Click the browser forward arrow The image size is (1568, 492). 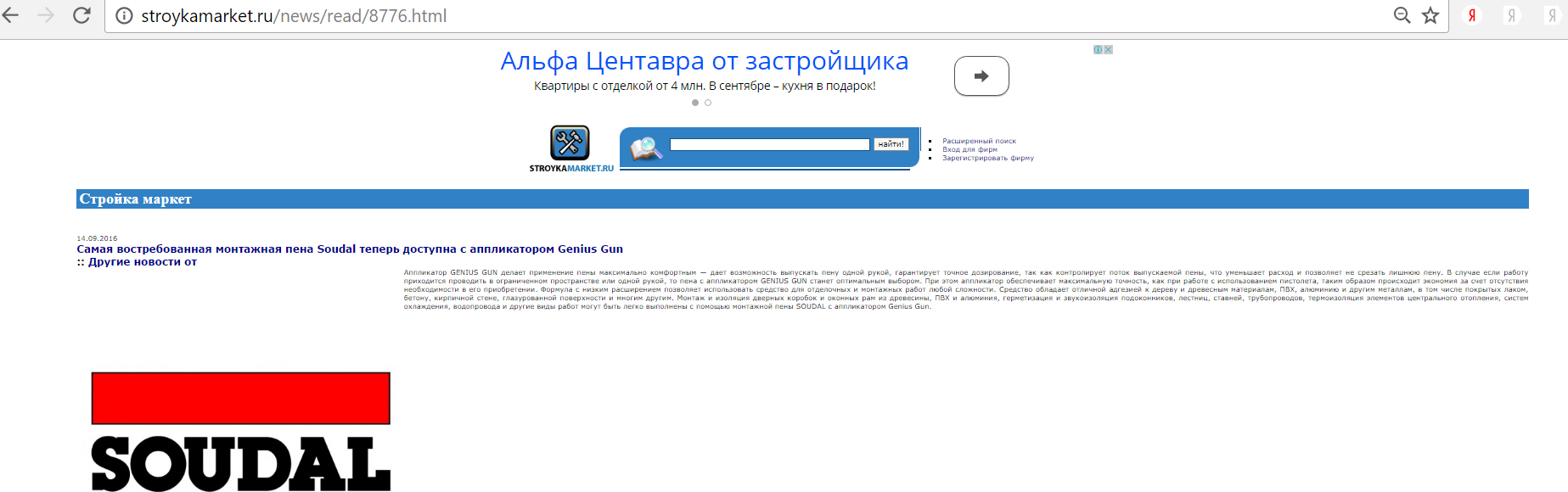point(46,15)
